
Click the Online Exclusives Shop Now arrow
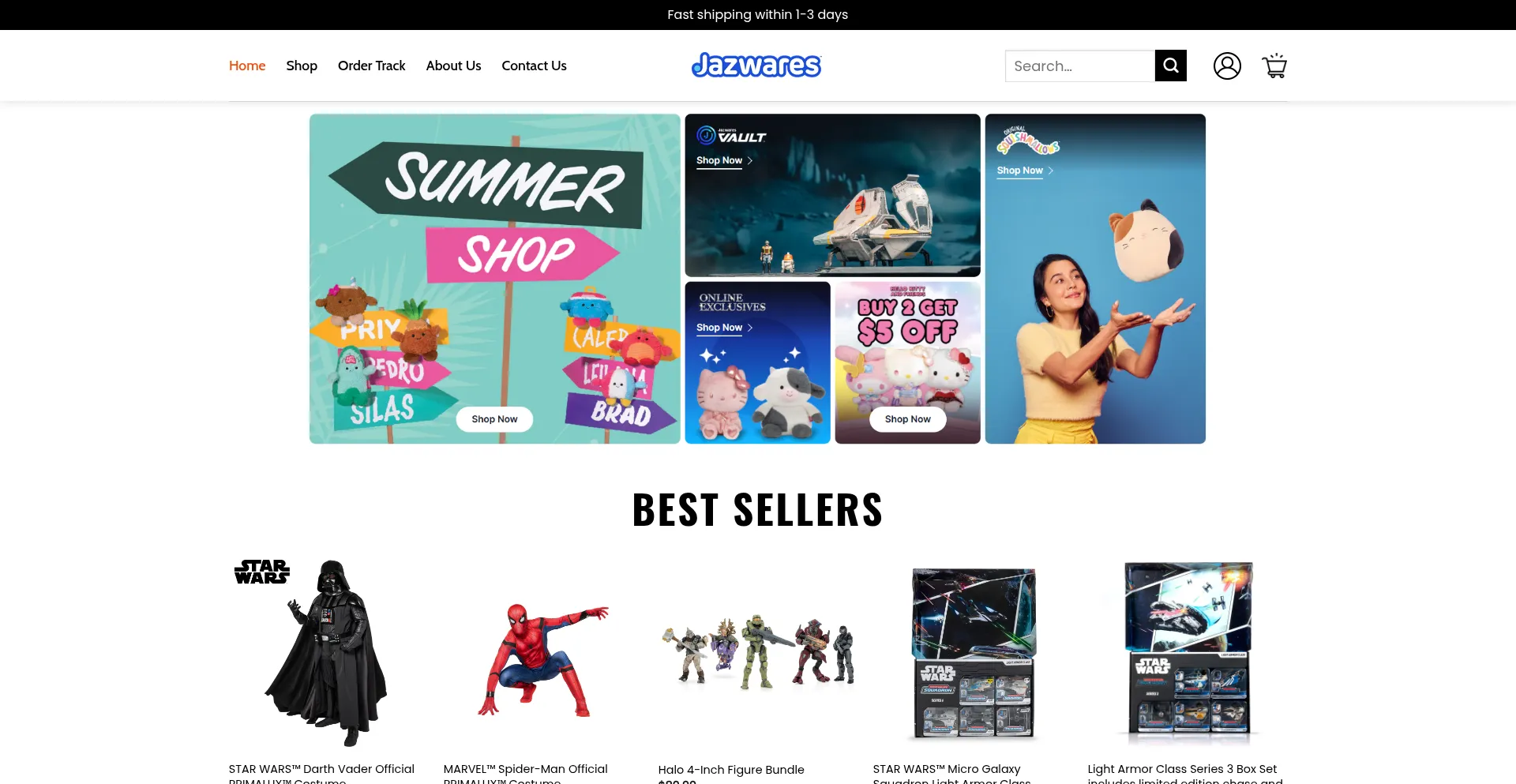[749, 328]
